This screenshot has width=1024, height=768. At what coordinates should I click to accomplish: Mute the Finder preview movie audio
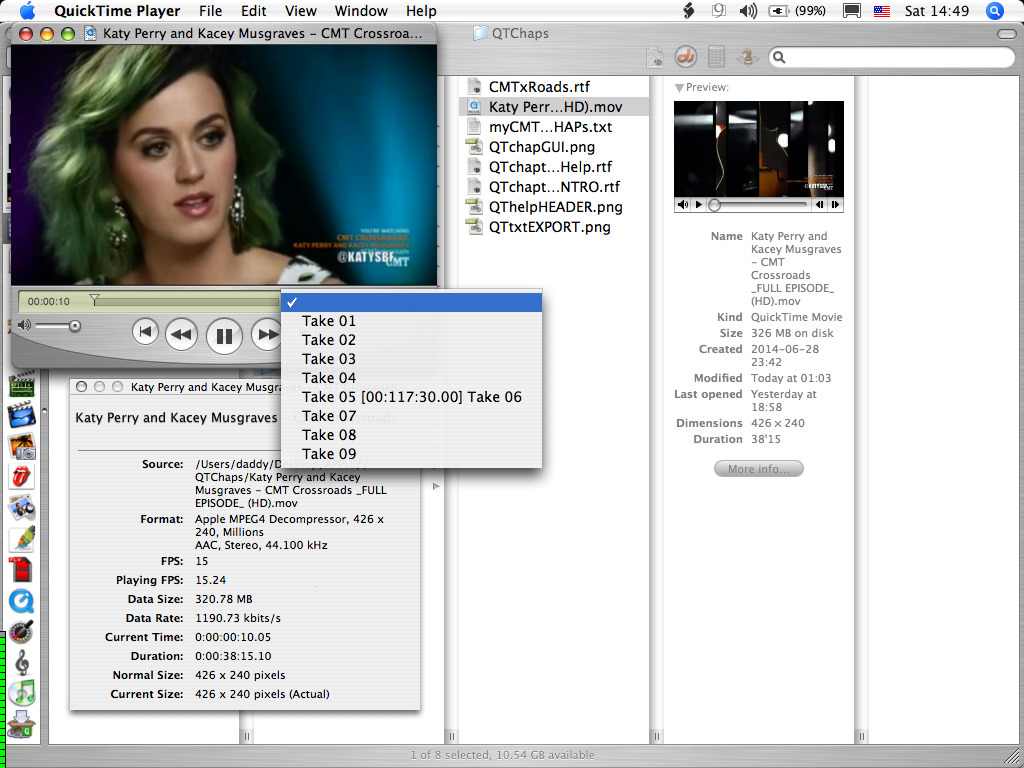(683, 204)
